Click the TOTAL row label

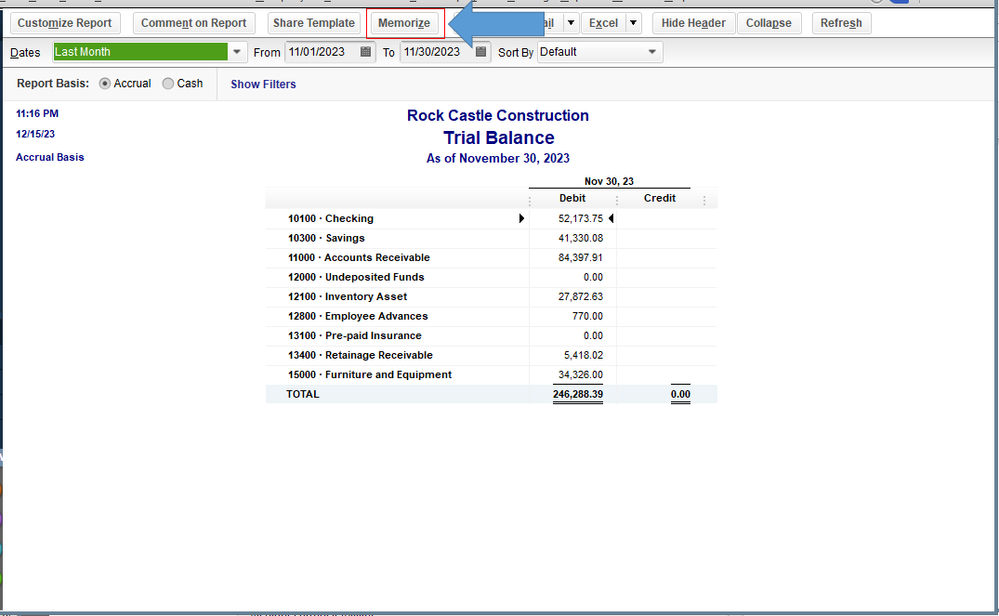[x=303, y=394]
